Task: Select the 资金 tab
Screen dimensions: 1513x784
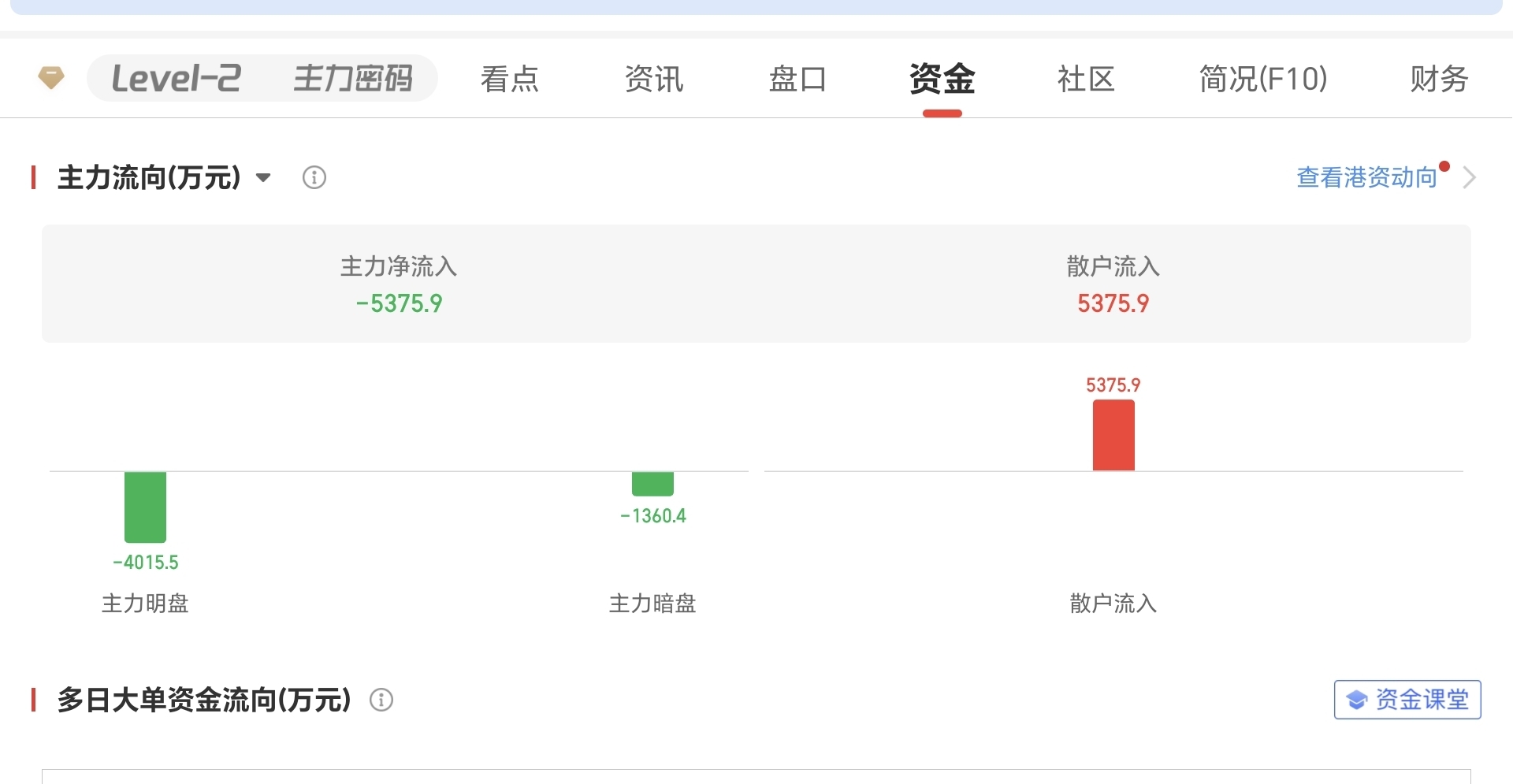Action: pyautogui.click(x=942, y=79)
